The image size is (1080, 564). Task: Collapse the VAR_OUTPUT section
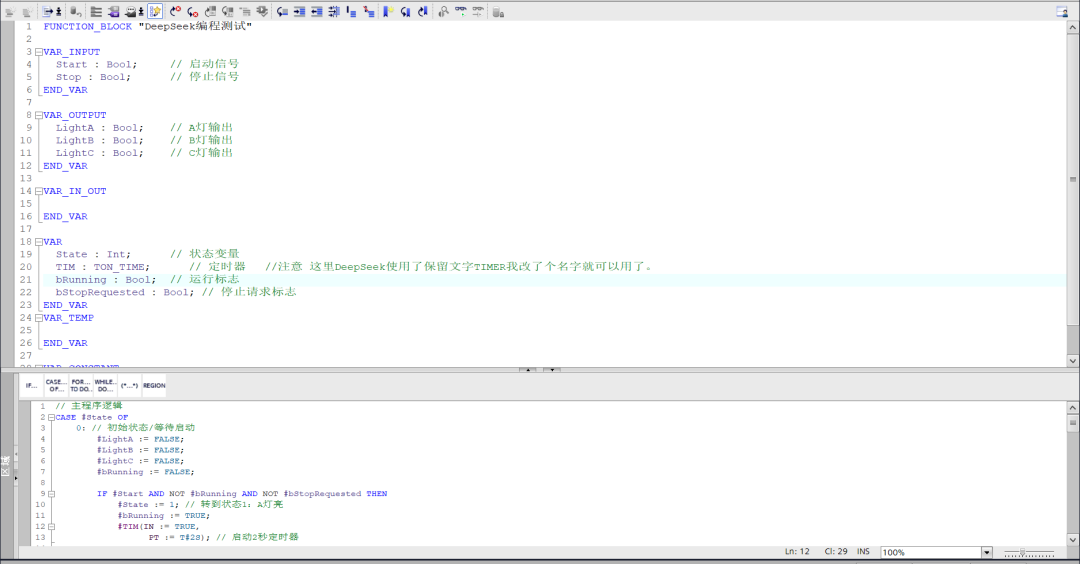[x=39, y=115]
